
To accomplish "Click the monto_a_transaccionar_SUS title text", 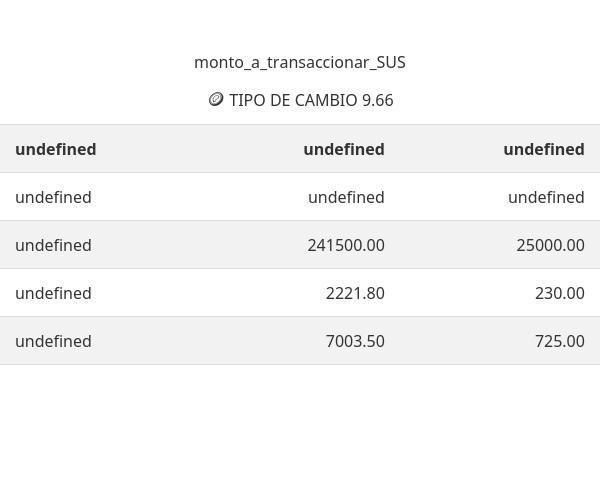I will coord(300,62).
